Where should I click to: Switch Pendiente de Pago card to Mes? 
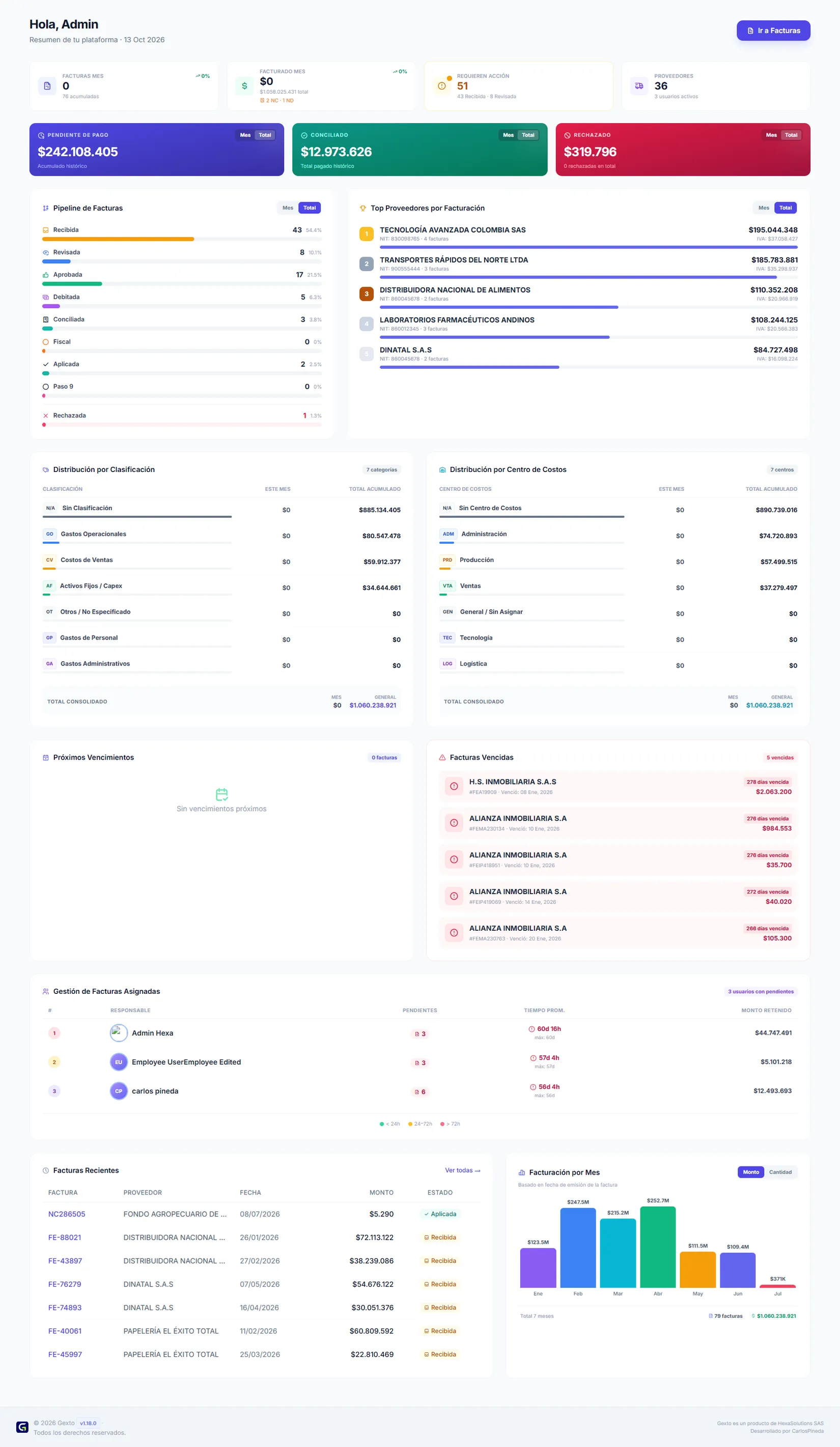[245, 135]
